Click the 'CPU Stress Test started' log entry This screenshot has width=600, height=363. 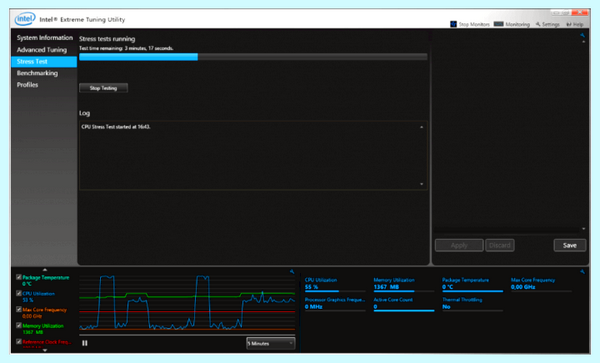pos(116,127)
